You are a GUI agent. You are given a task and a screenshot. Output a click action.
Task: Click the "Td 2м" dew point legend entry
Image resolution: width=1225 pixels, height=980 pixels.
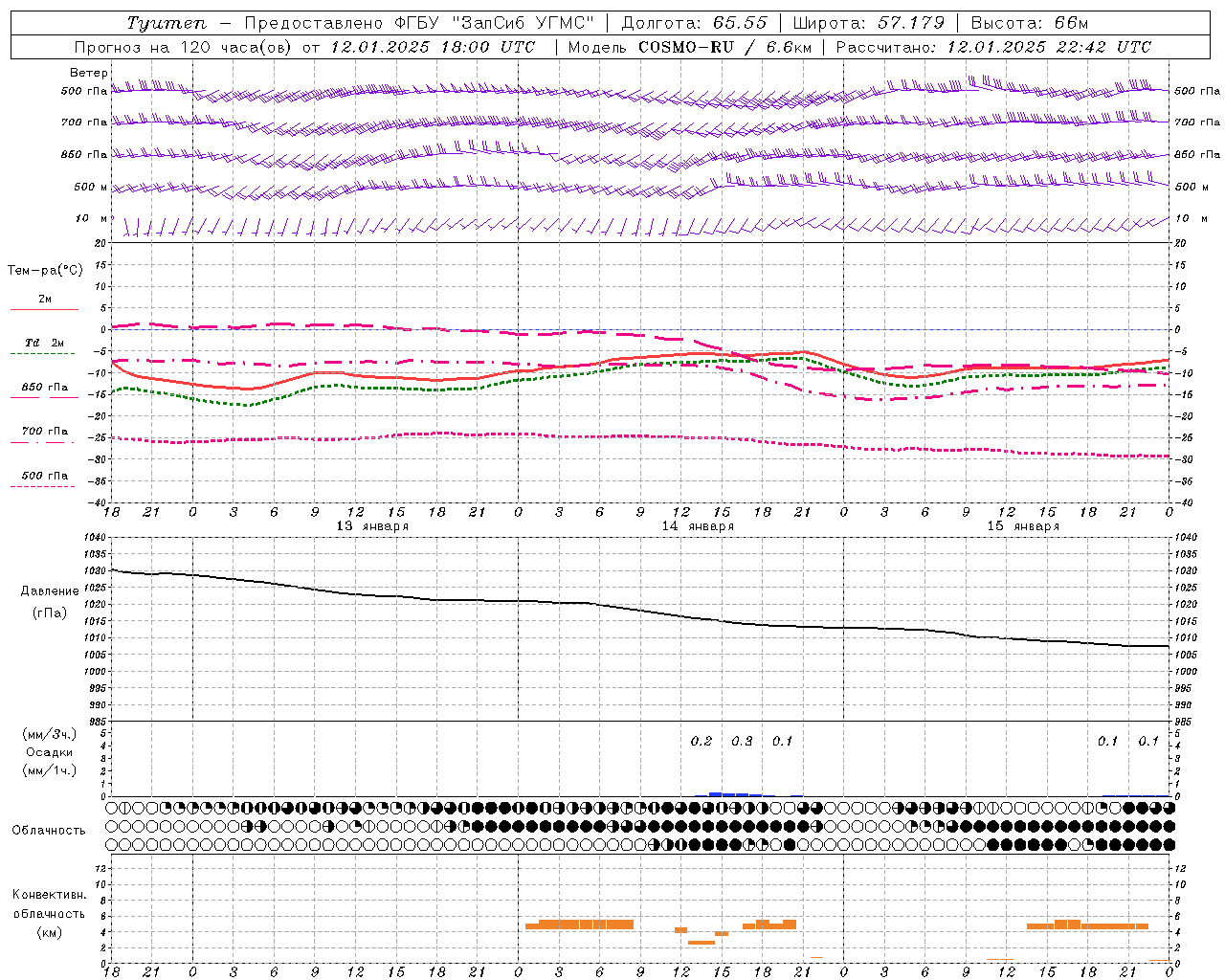pos(45,343)
